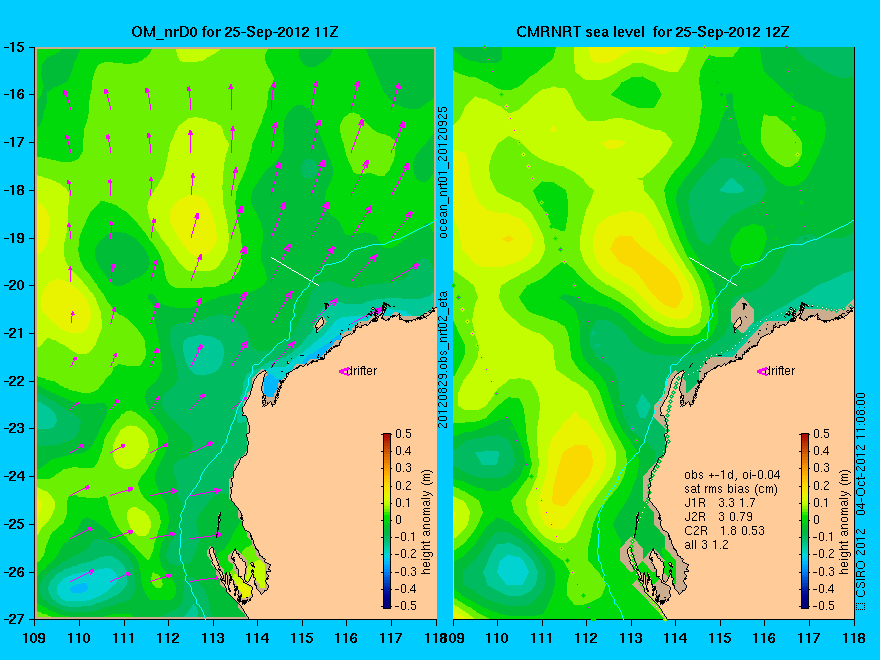Click the '-22' latitude axis label
880x660 pixels.
point(14,381)
